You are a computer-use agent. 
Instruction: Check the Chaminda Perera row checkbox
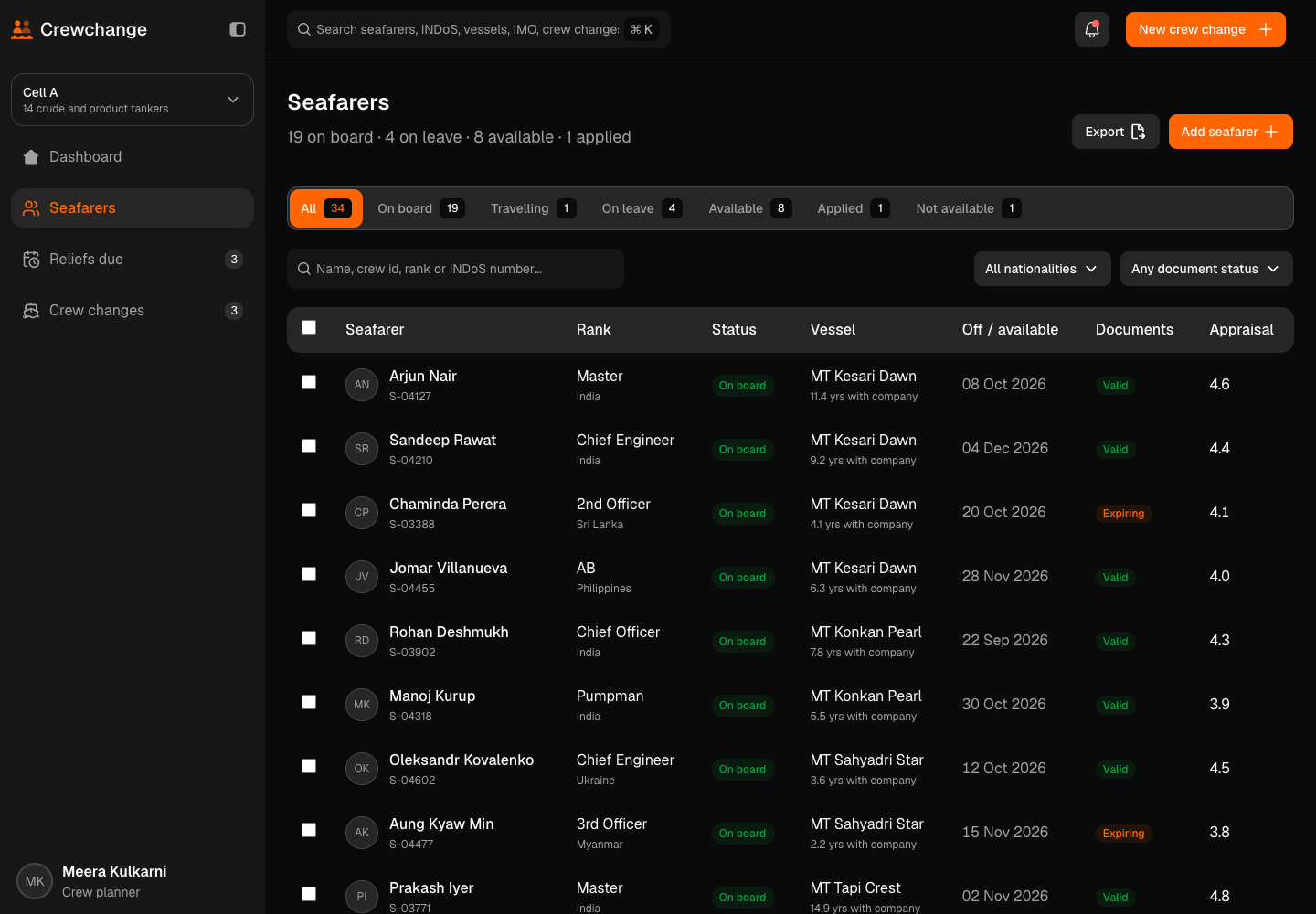tap(309, 510)
